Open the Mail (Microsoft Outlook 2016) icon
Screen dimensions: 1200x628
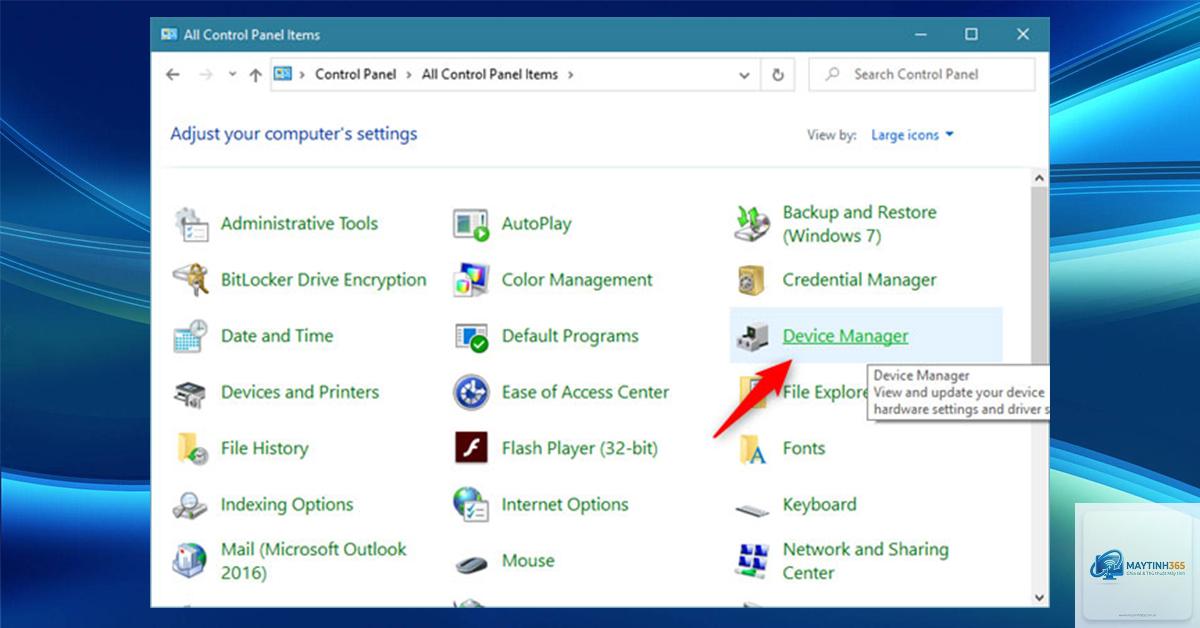(x=190, y=560)
